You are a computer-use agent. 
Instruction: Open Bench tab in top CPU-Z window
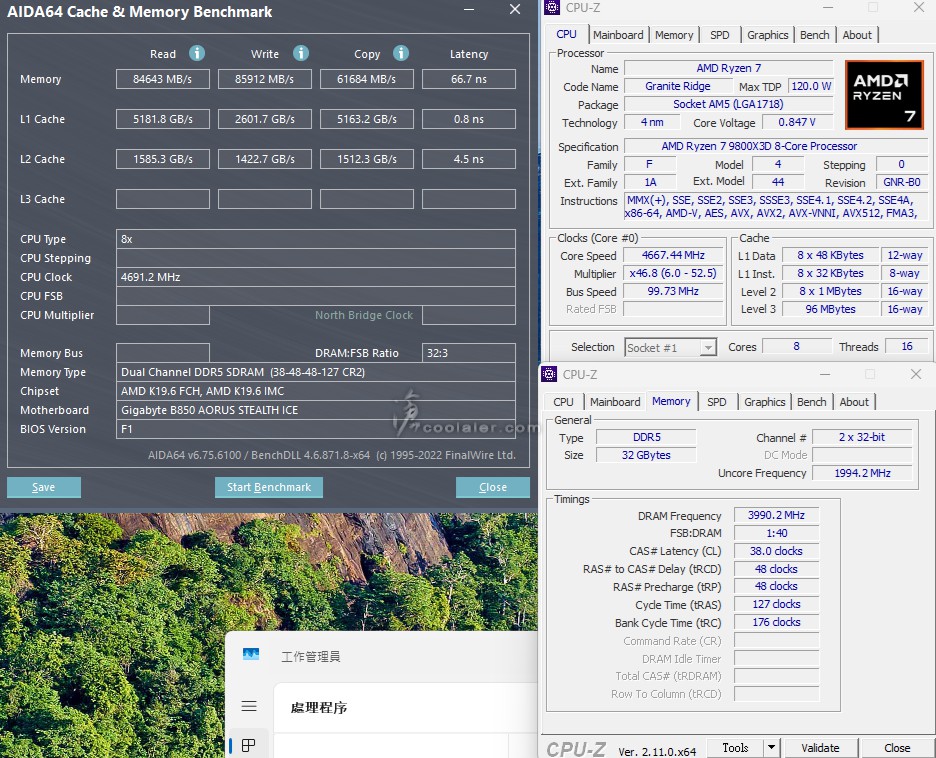814,35
